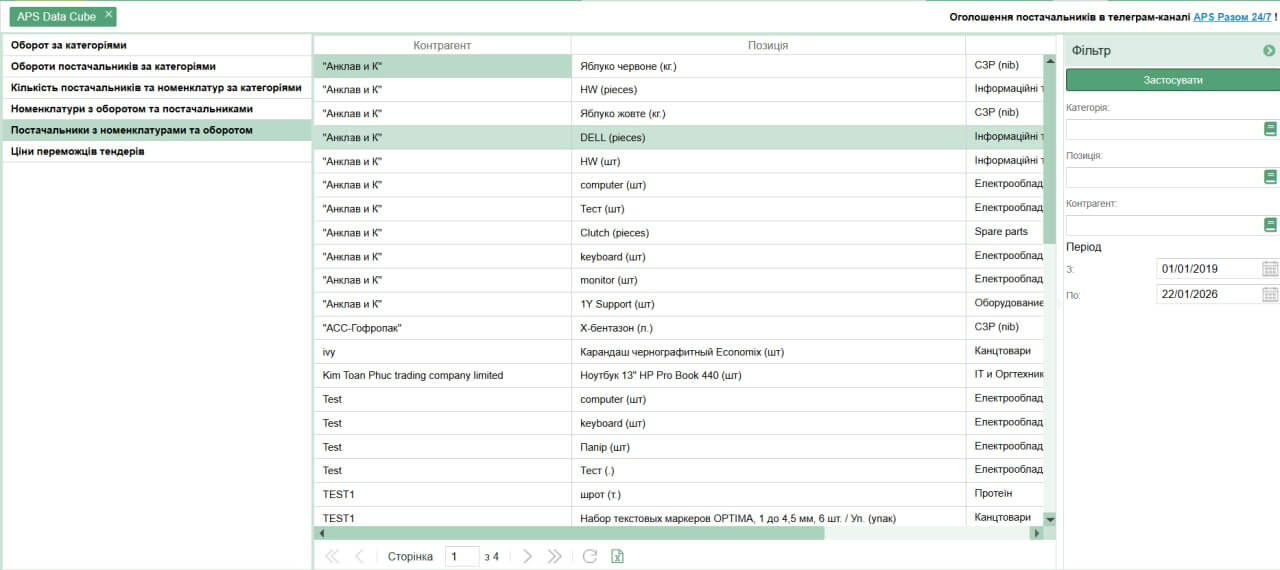Viewport: 1280px width, 570px height.
Task: Select Номенклатури з оборотом та постачальниками
Action: (x=132, y=109)
